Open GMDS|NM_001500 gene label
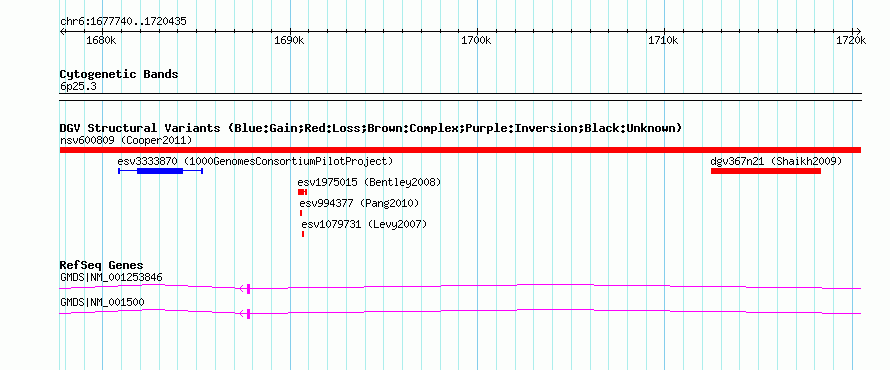Image resolution: width=890 pixels, height=370 pixels. [x=102, y=302]
